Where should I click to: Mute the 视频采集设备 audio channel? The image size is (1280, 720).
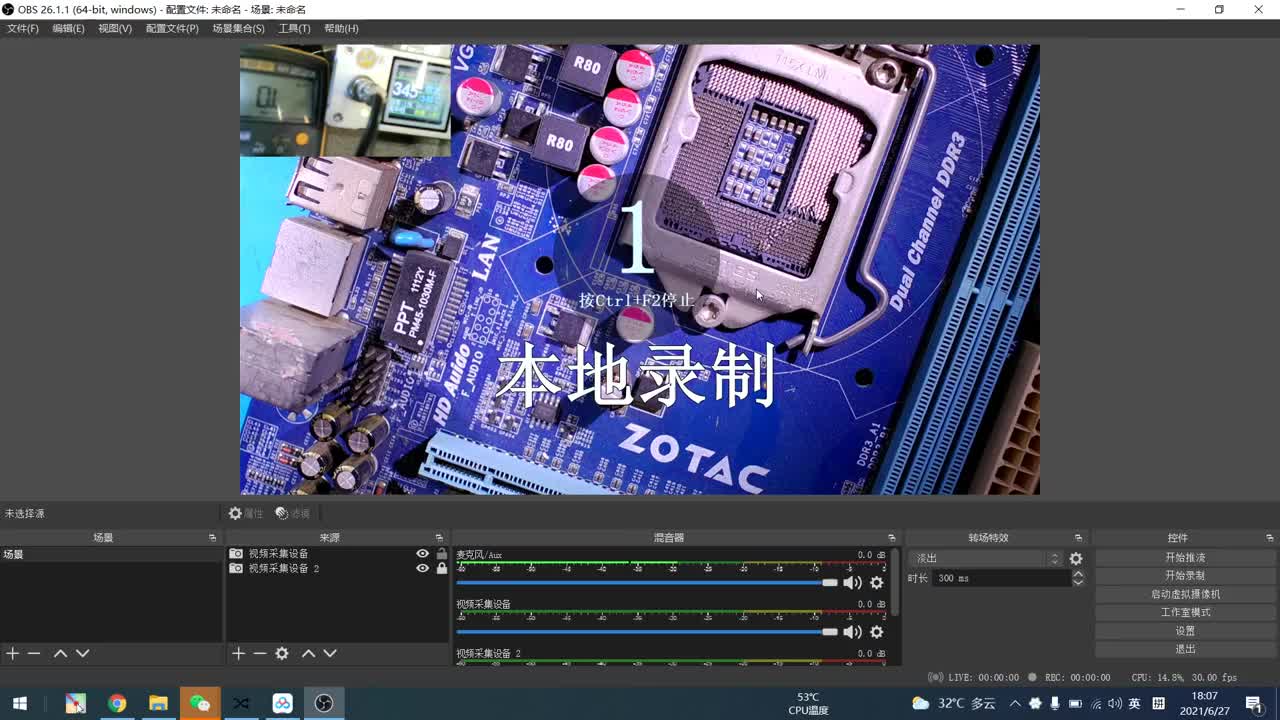(x=852, y=632)
